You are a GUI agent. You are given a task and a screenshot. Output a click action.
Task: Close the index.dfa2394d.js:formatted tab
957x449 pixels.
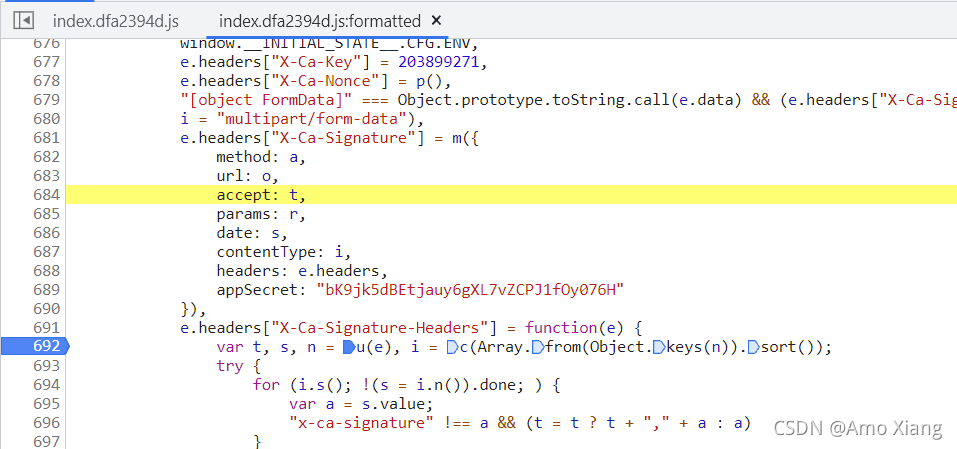click(436, 21)
